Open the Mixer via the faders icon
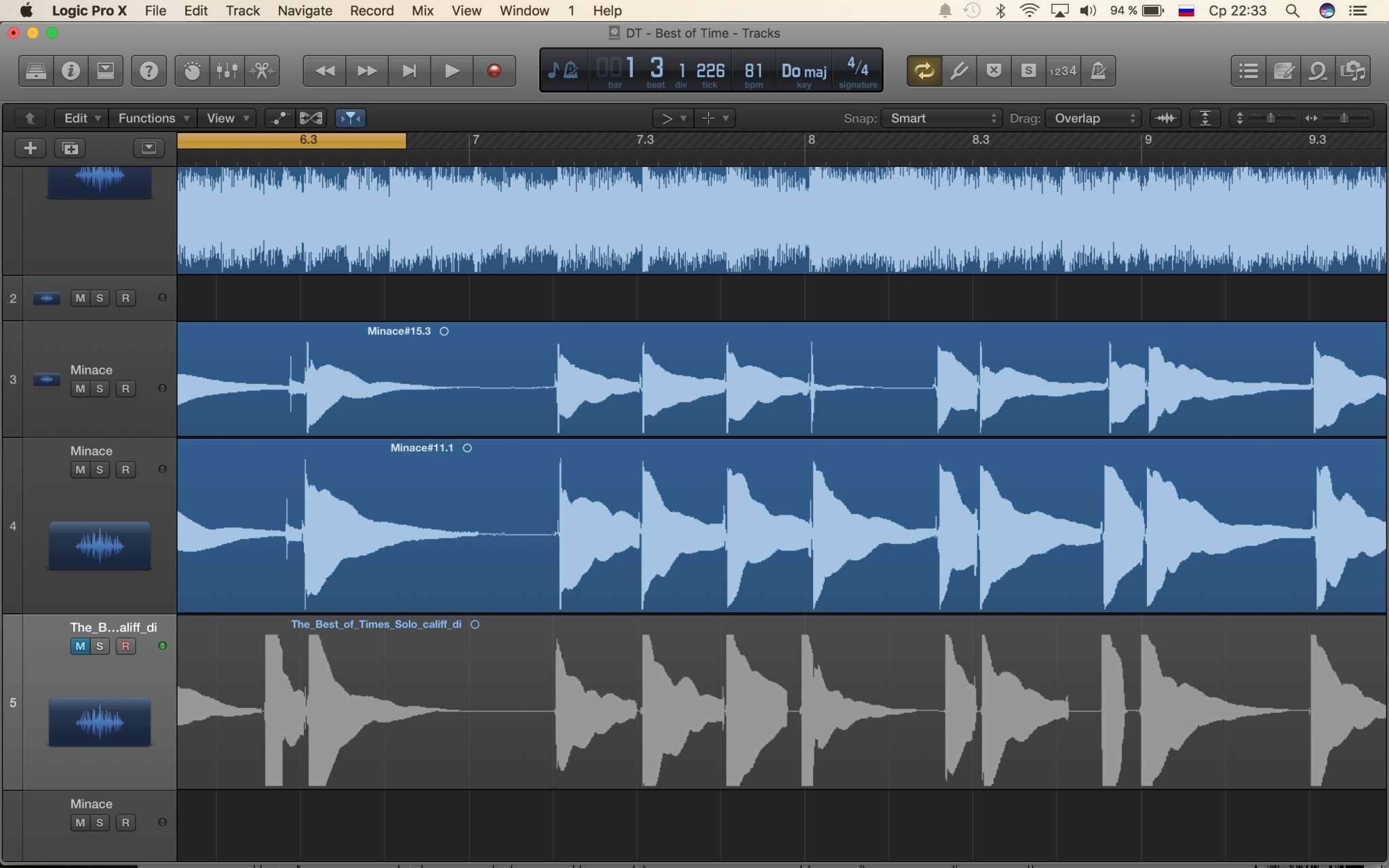Screen dimensions: 1389x868 pyautogui.click(x=227, y=71)
